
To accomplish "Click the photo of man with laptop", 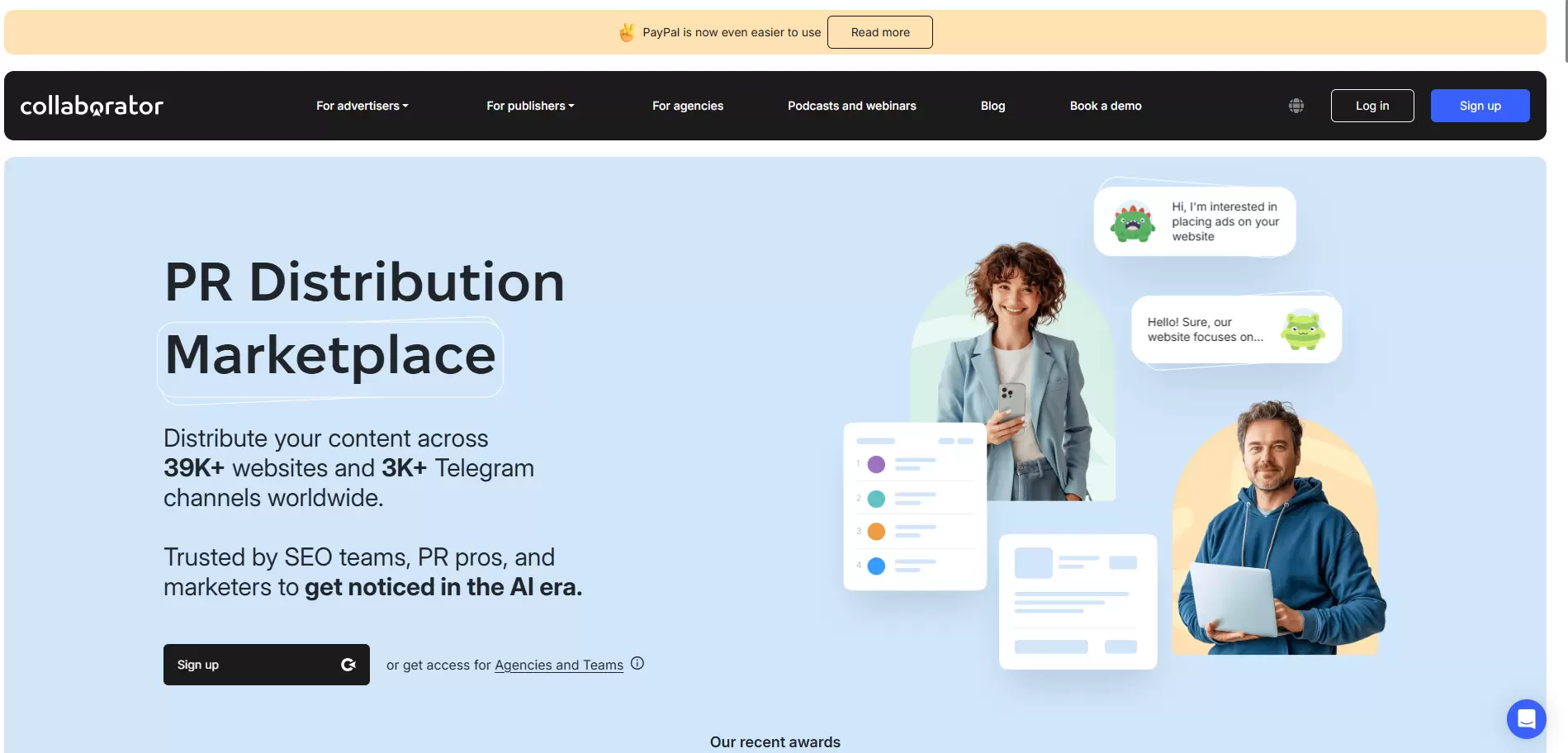I will tap(1277, 537).
